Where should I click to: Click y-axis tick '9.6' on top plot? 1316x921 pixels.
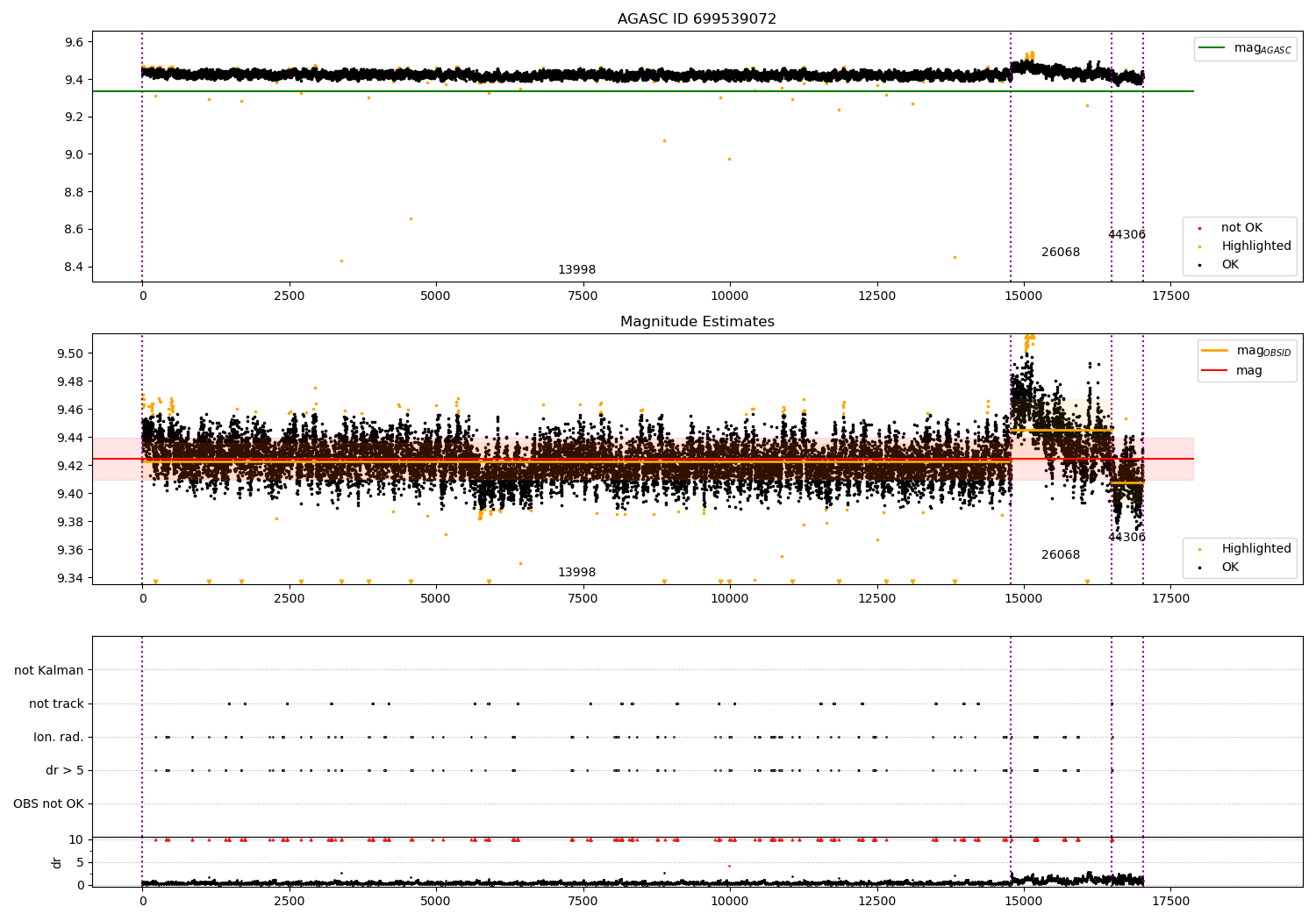[74, 42]
